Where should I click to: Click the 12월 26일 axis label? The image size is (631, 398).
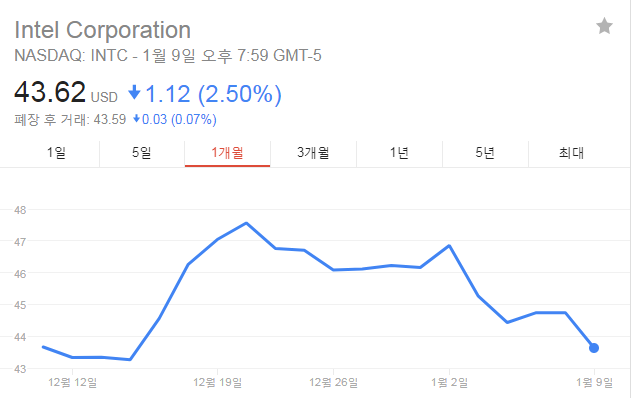point(333,382)
